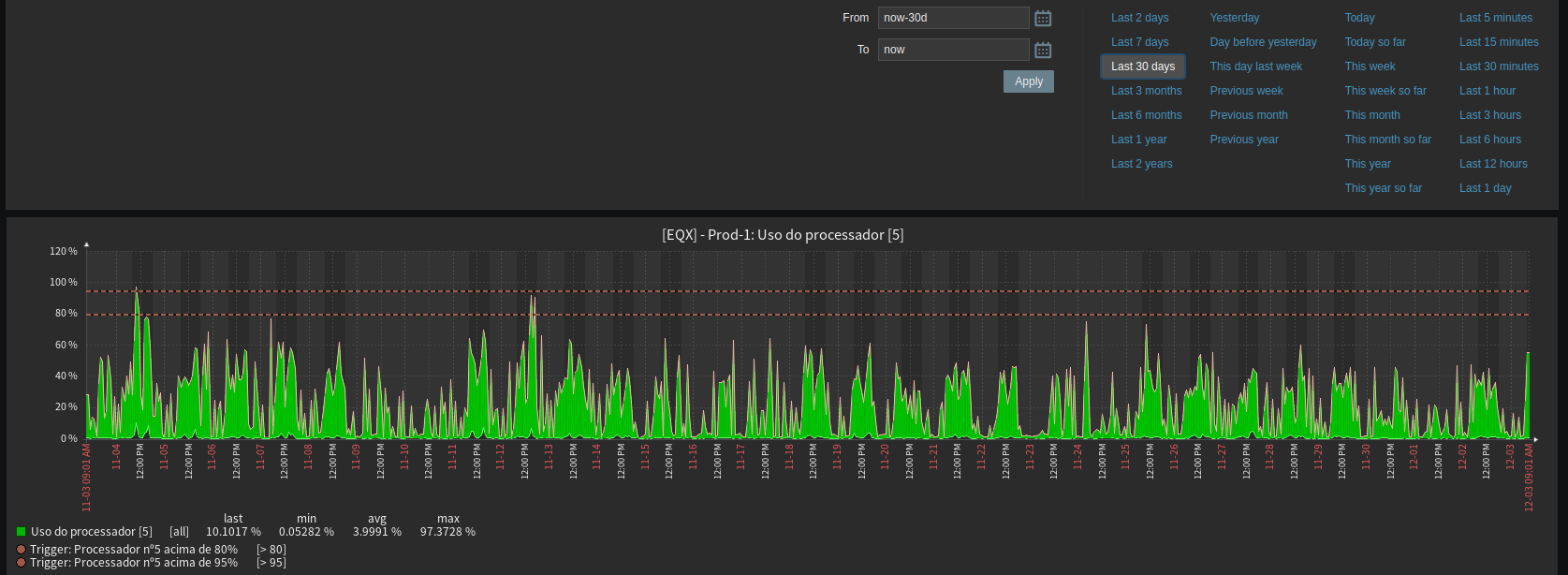This screenshot has height=575, width=1568.
Task: Click the 11-13 peak on graph
Action: tap(532, 300)
